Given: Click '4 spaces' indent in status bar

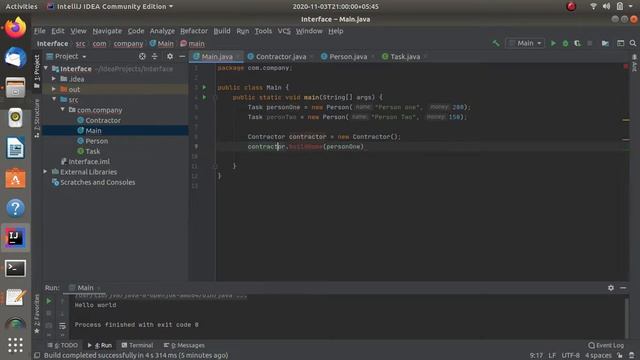Looking at the screenshot, I should (x=598, y=356).
